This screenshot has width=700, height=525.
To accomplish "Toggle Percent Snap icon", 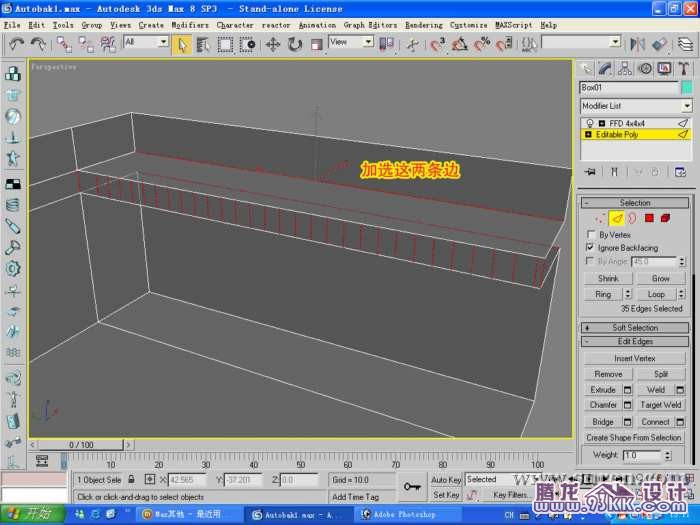I will pos(482,44).
